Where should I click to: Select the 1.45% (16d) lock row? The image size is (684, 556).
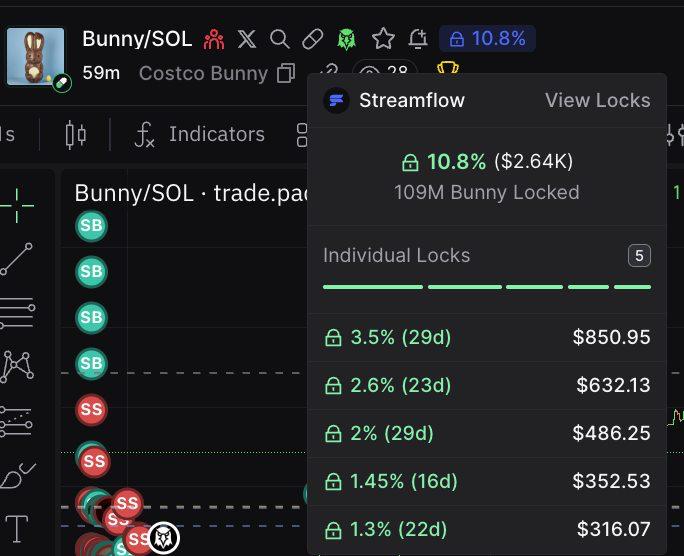tap(487, 481)
